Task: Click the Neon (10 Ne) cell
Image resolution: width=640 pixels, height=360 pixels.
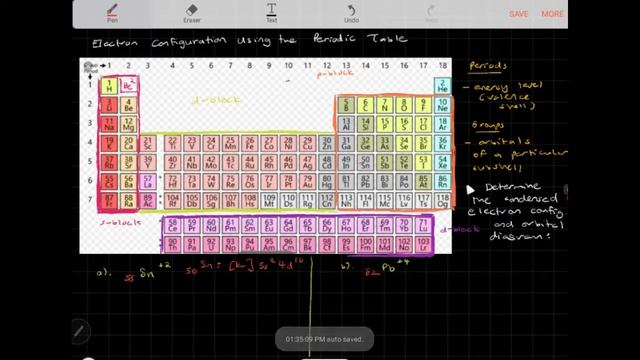Action: (442, 105)
